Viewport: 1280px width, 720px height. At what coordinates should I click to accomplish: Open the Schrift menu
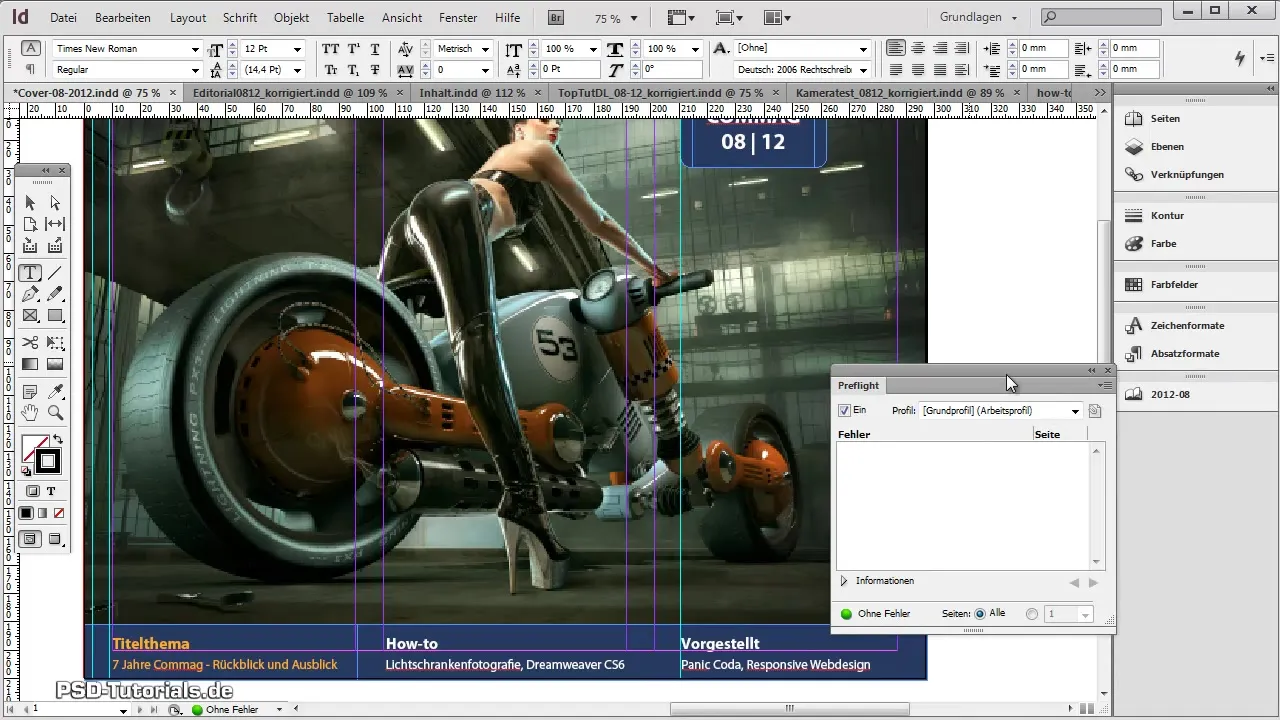(240, 18)
